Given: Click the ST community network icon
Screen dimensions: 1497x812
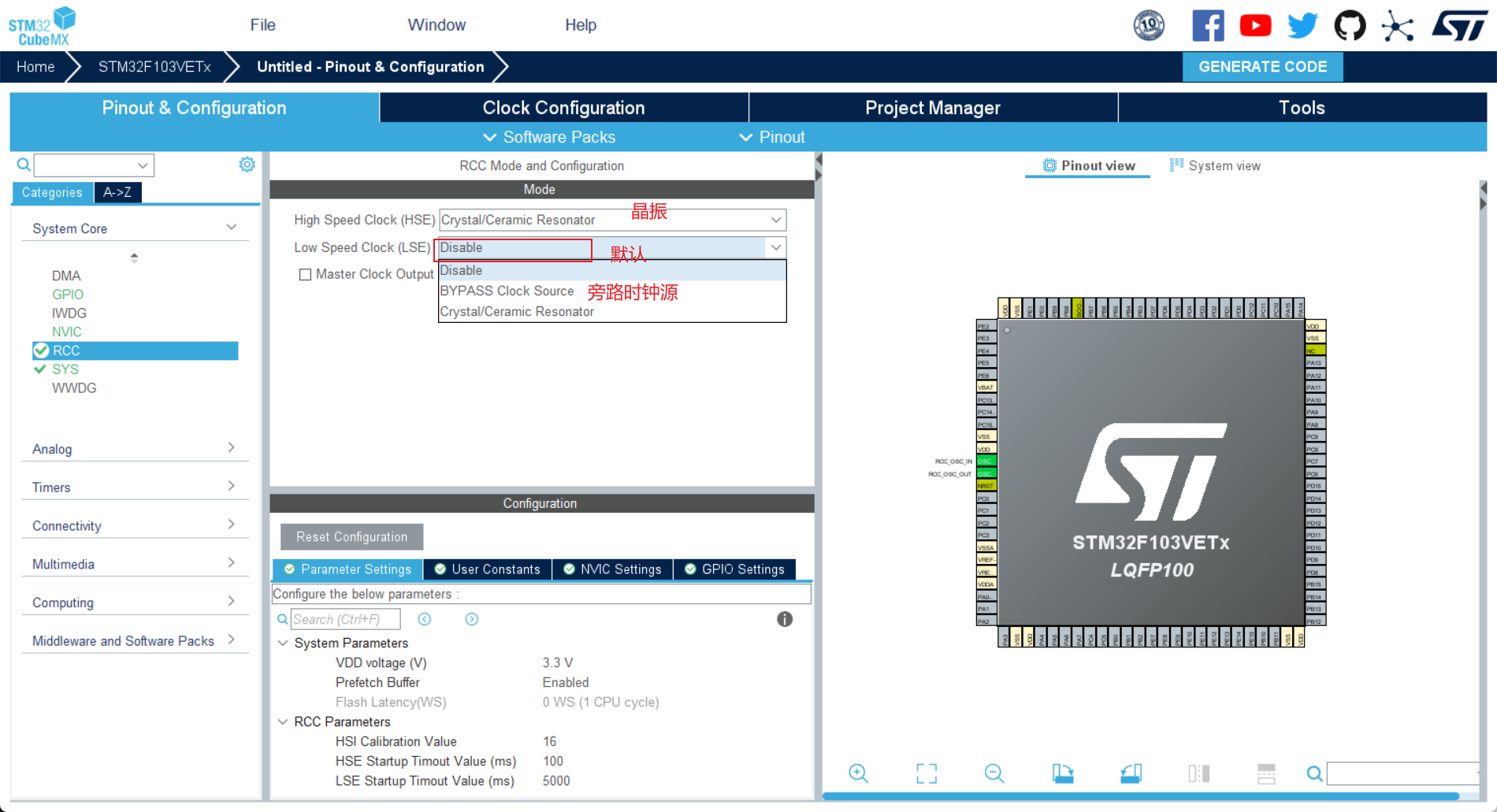Looking at the screenshot, I should tap(1398, 26).
